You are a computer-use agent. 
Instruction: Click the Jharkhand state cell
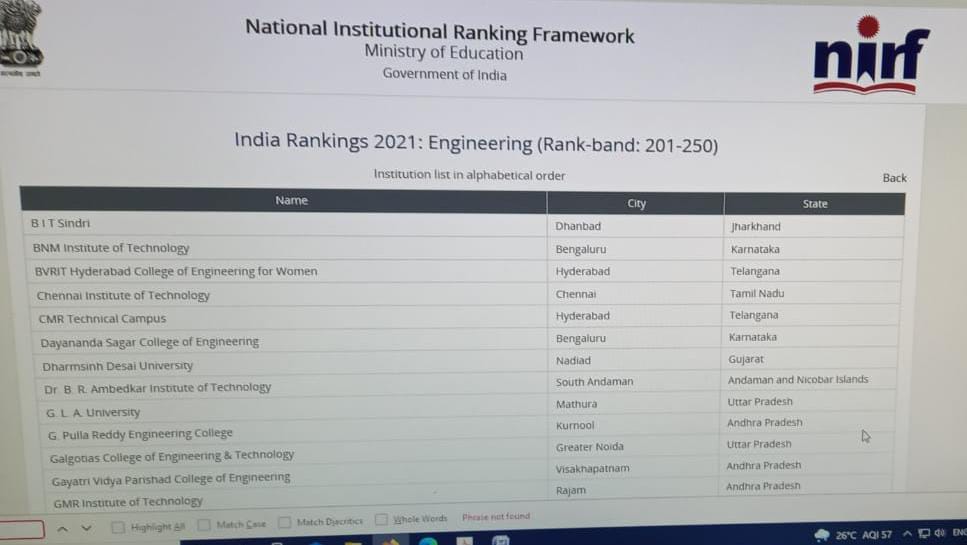point(755,226)
